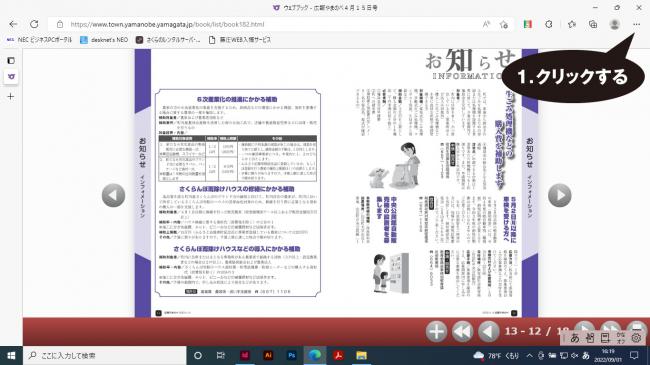
Task: Open a new tab with plus button
Action: click(x=11, y=96)
